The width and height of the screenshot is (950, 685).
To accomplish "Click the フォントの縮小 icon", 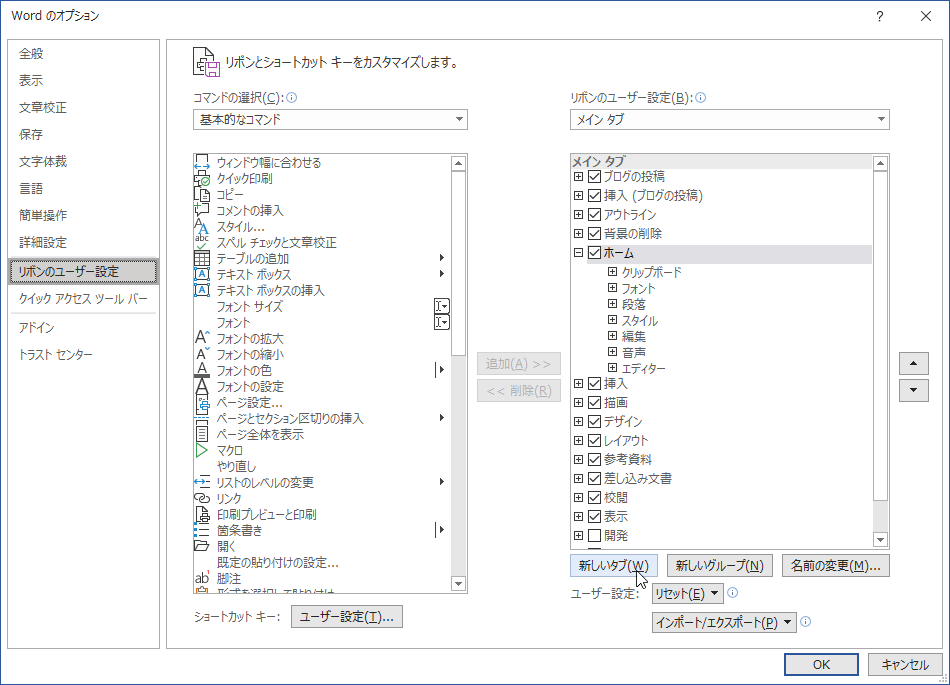I will tap(202, 354).
